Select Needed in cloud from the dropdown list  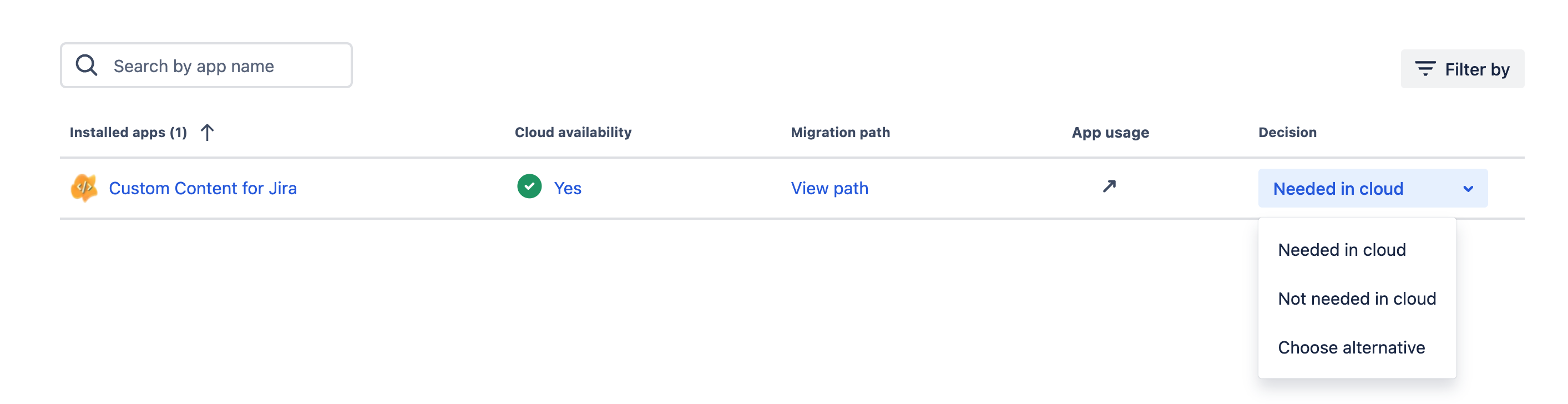[1342, 250]
